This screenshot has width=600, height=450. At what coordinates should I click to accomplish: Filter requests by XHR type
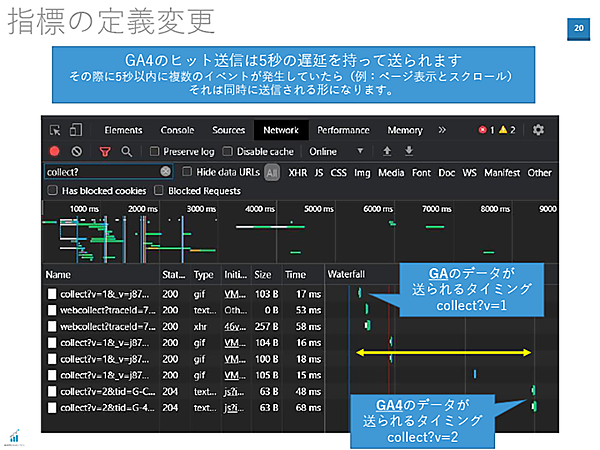tap(297, 172)
